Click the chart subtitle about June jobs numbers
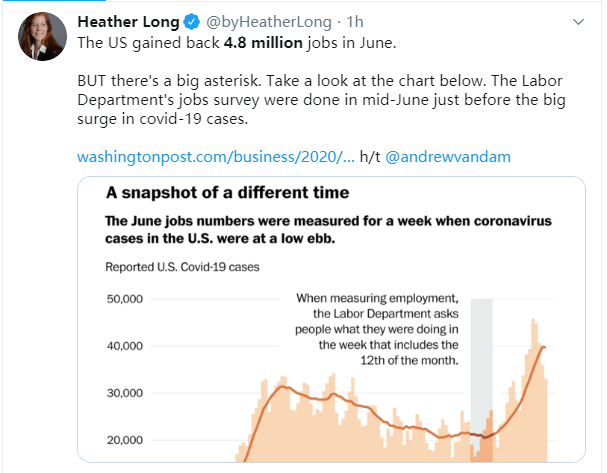Screen dimensions: 607x473 pyautogui.click(x=328, y=230)
